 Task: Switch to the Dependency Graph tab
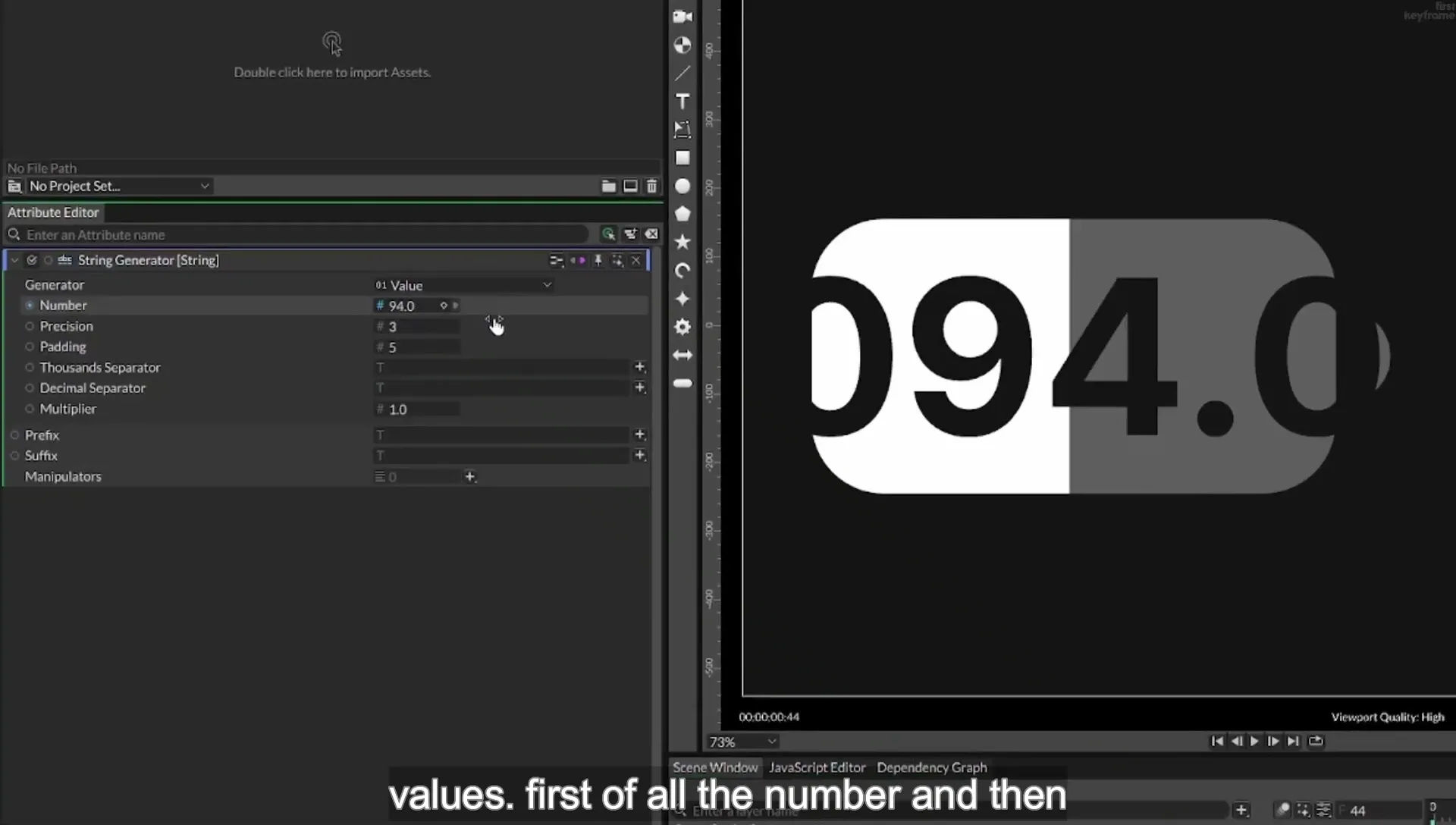932,767
